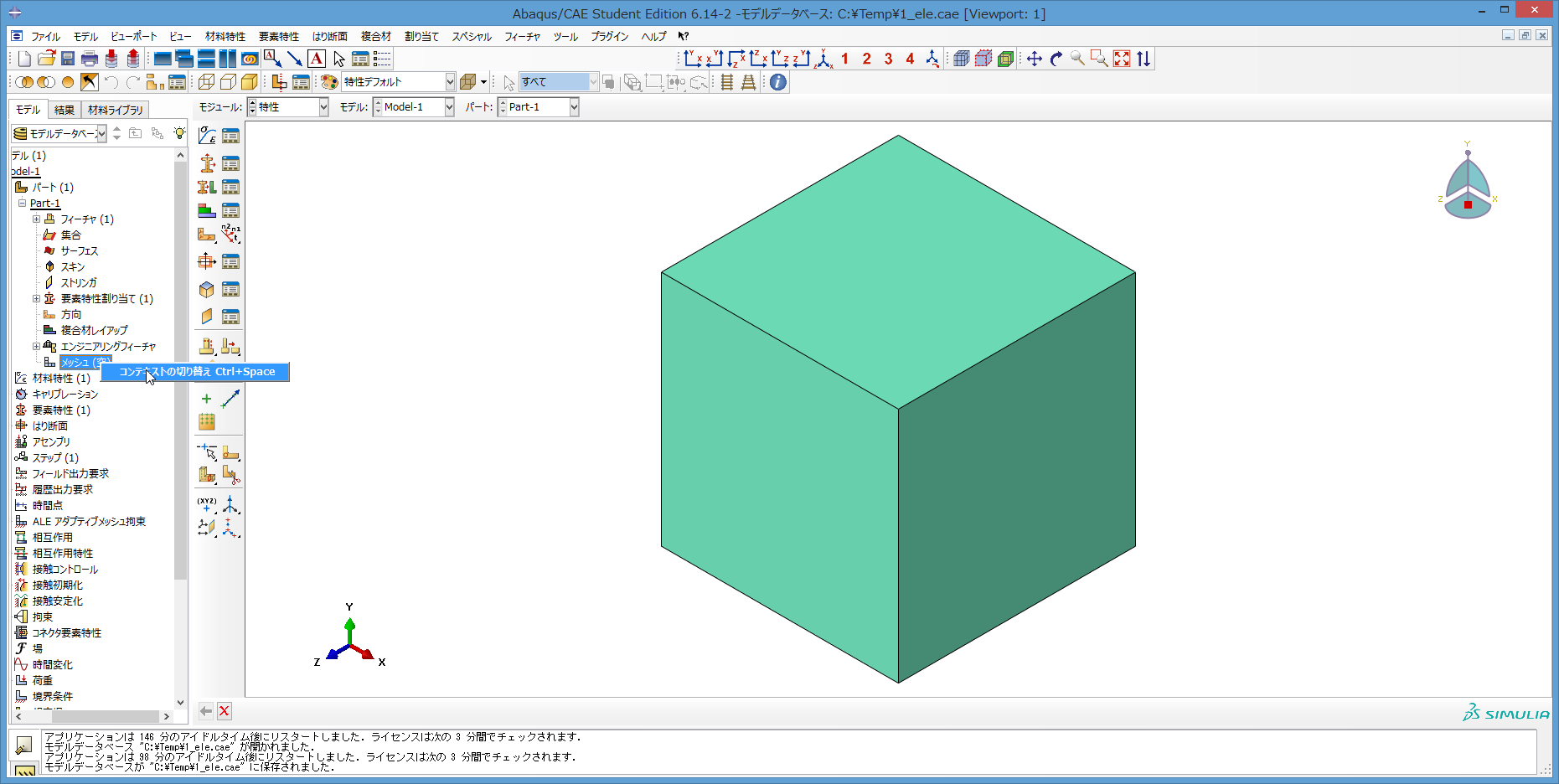Select the 集合 tree item
Viewport: 1559px width, 784px height.
click(70, 235)
